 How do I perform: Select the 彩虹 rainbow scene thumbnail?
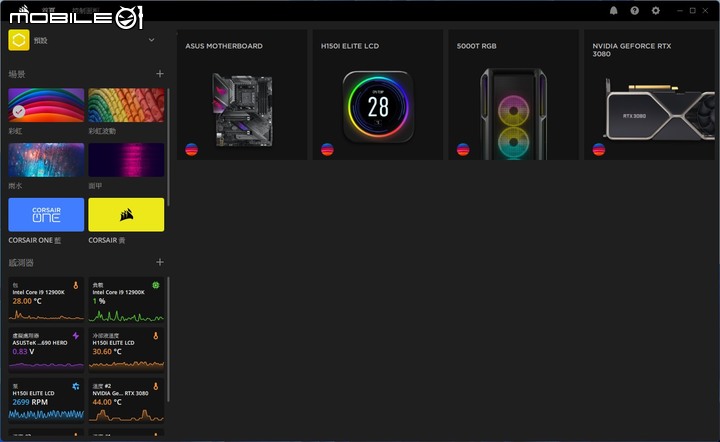(x=46, y=105)
